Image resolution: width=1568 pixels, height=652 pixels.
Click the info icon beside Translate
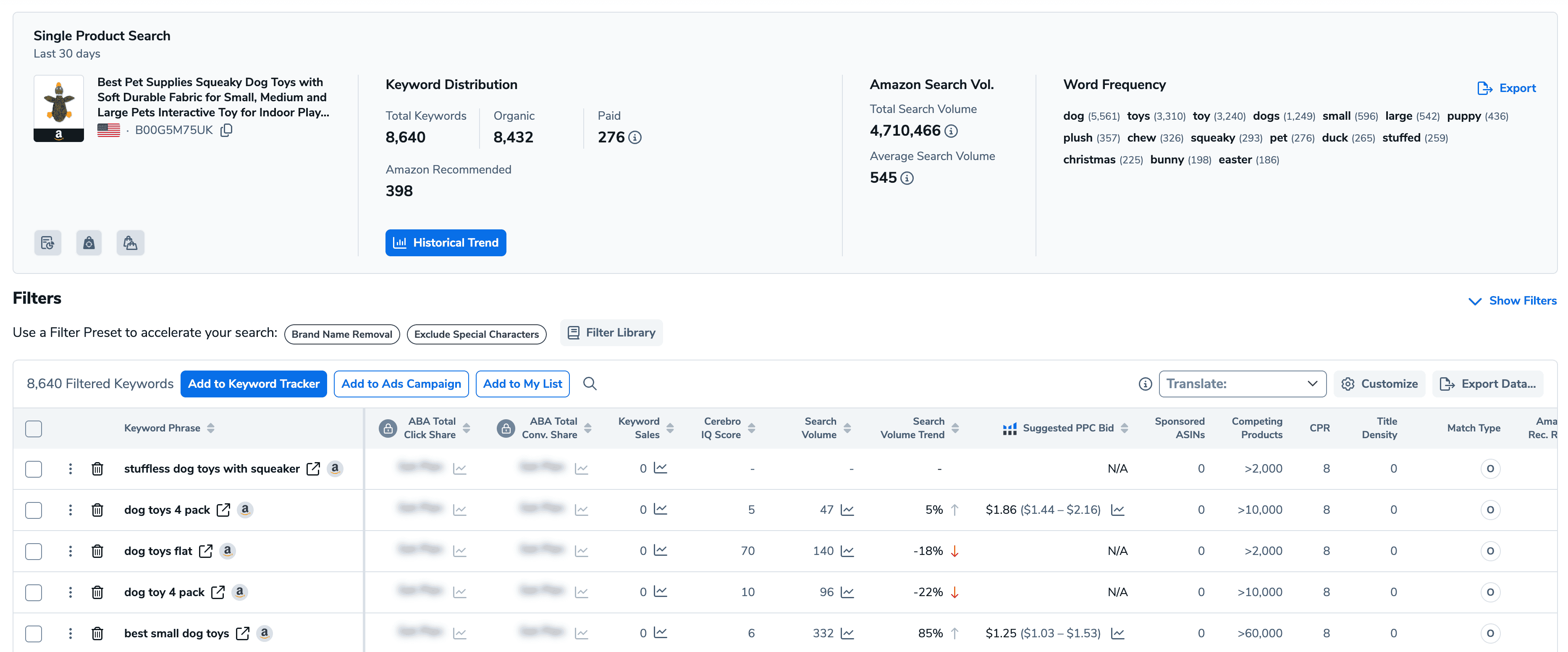(x=1145, y=384)
